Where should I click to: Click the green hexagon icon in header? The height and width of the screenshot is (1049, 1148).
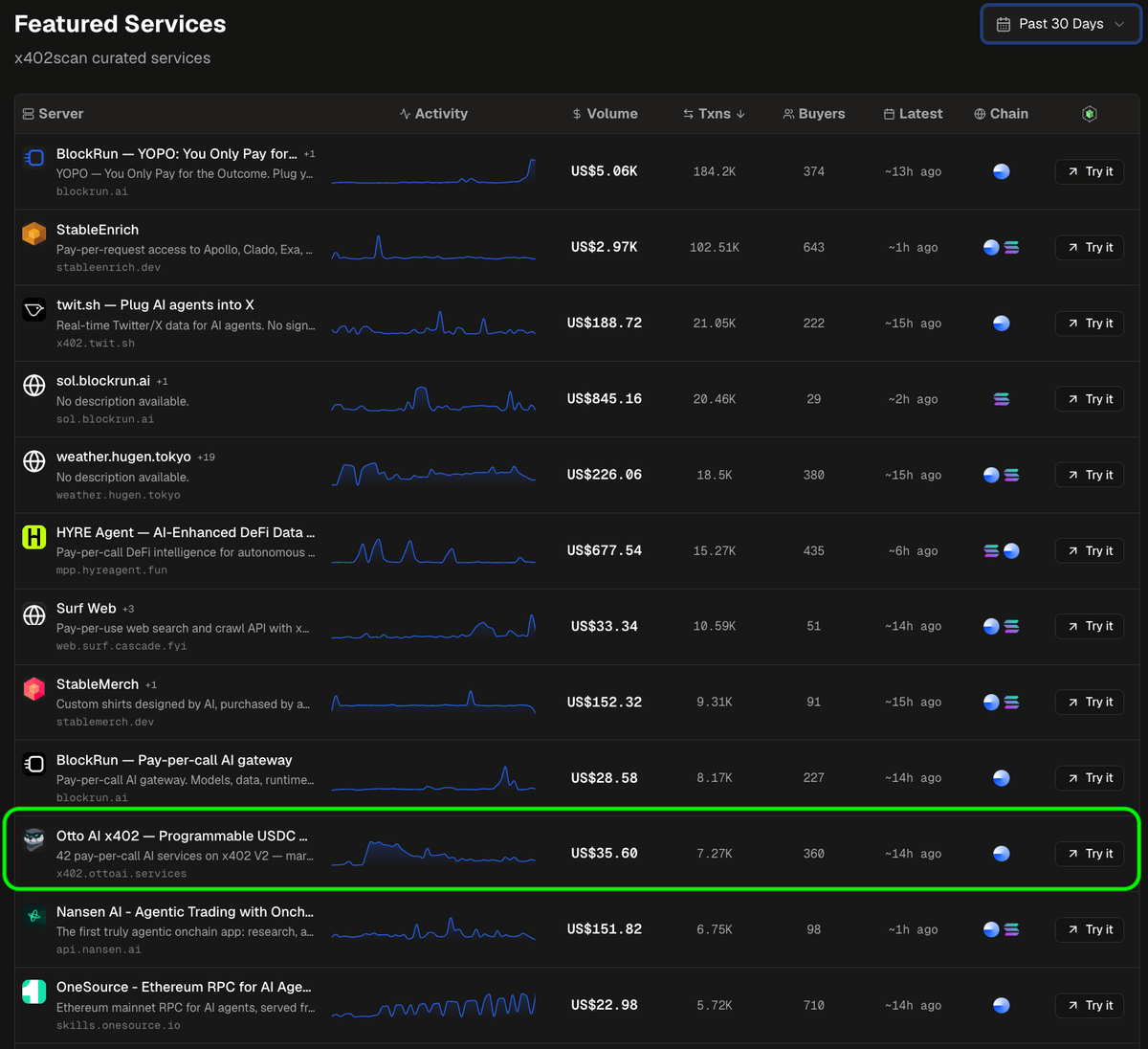click(x=1089, y=114)
